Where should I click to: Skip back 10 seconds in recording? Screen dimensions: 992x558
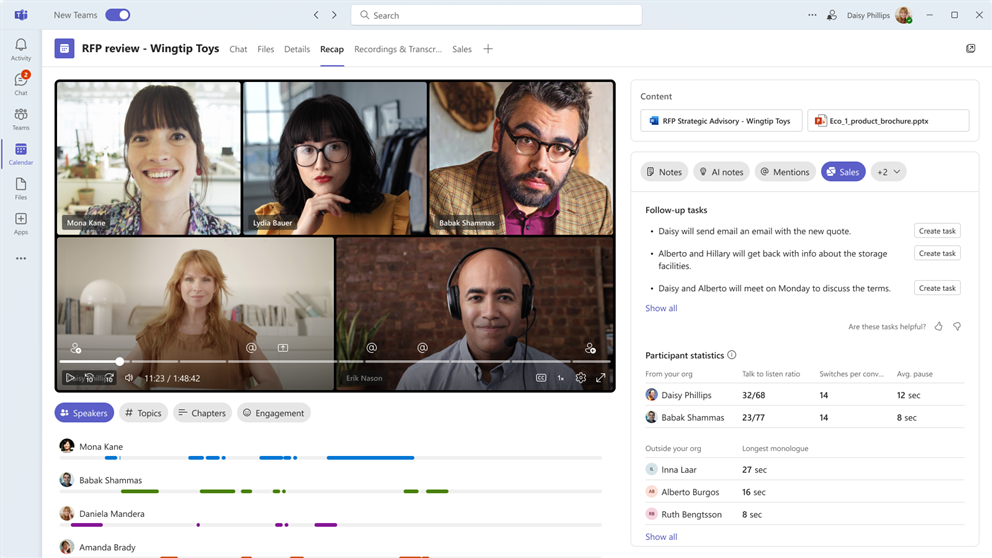tap(89, 378)
